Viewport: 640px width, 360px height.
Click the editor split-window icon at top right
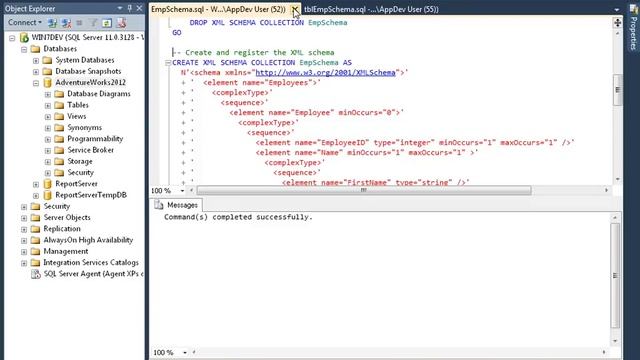point(617,23)
